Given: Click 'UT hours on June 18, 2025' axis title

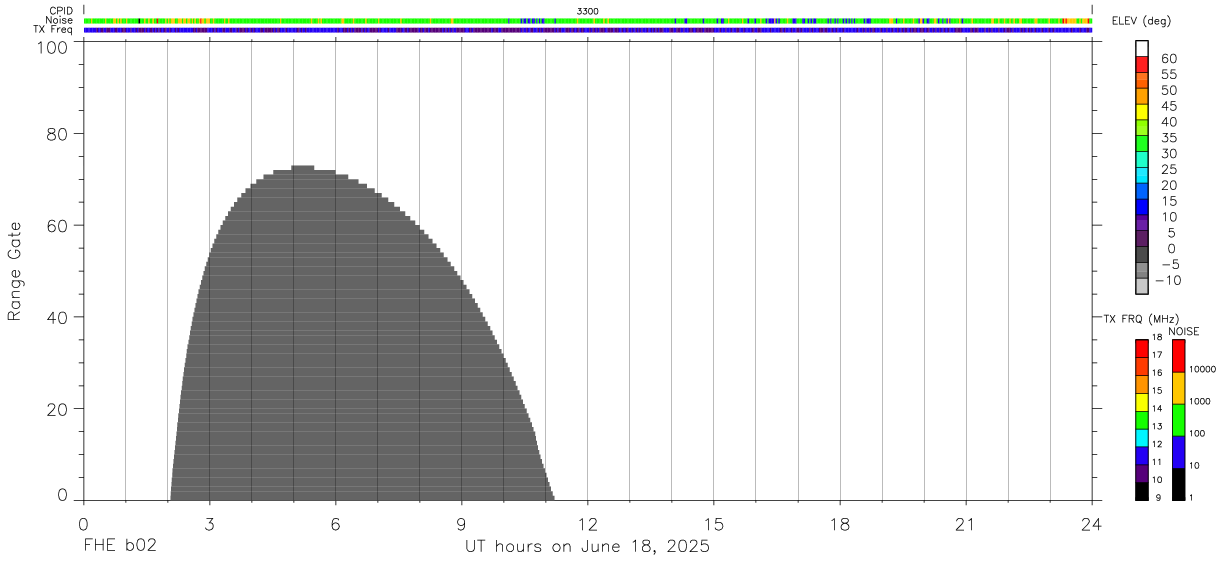Looking at the screenshot, I should [x=587, y=547].
